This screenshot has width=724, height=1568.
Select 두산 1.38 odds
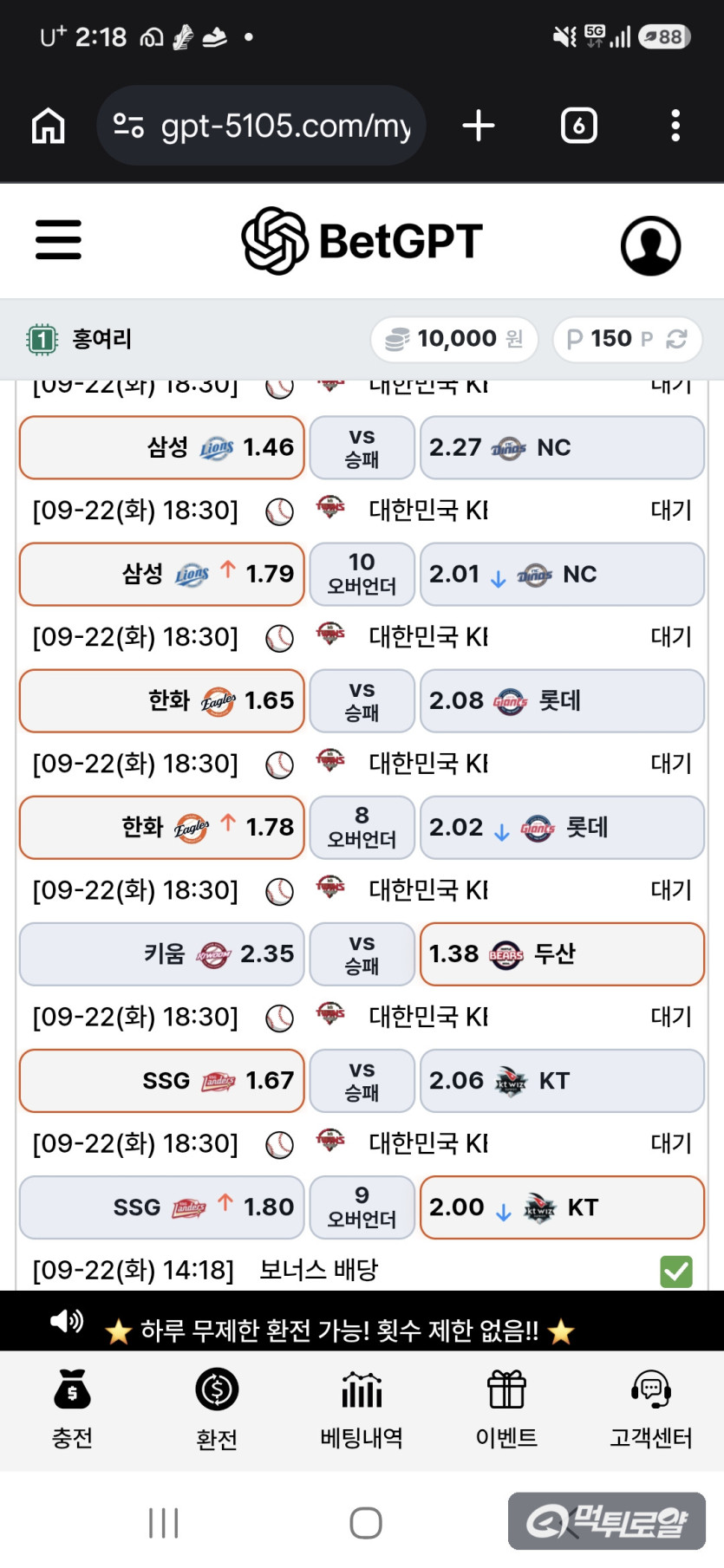pos(562,954)
